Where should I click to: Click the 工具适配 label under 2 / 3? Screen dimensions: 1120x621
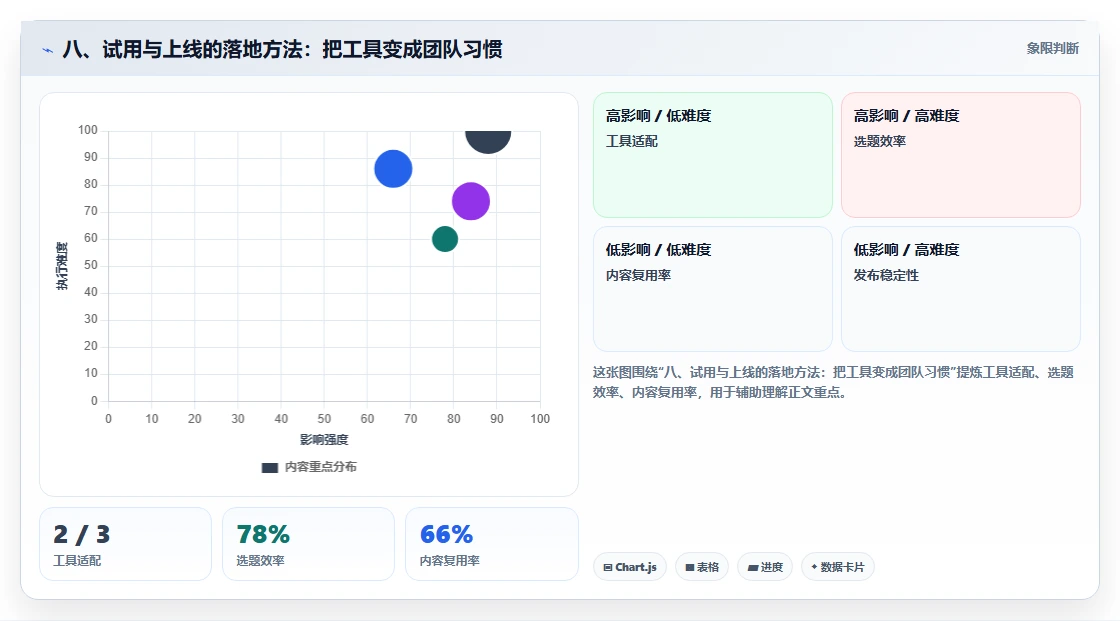(77, 561)
